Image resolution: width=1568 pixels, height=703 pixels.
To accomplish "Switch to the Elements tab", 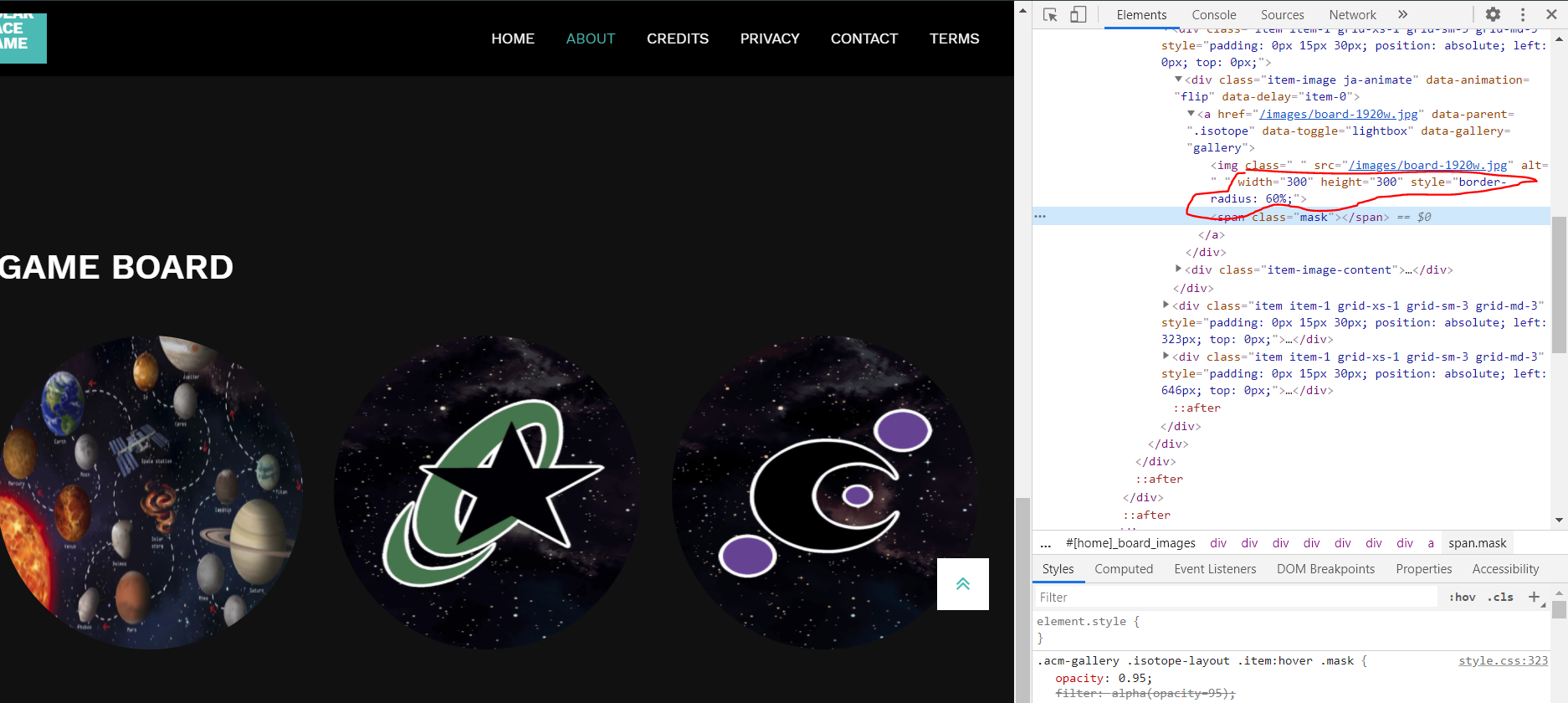I will coord(1141,15).
